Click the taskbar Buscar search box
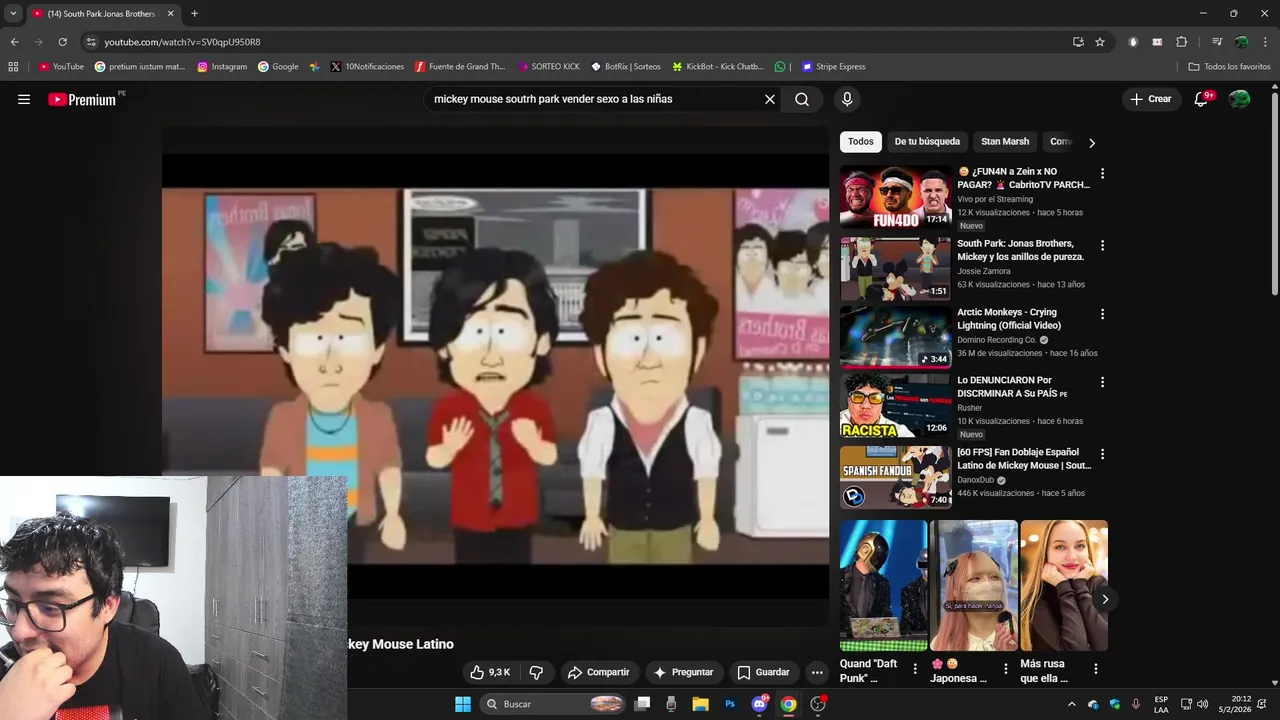Viewport: 1280px width, 720px height. point(552,704)
